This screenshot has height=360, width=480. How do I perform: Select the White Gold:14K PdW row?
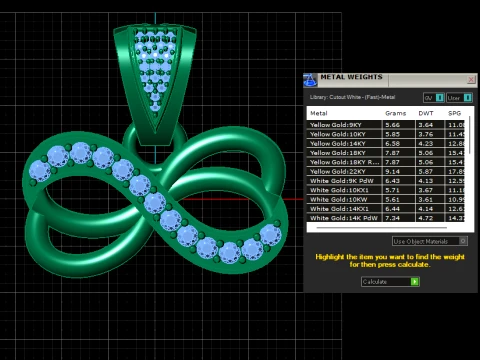[386, 218]
